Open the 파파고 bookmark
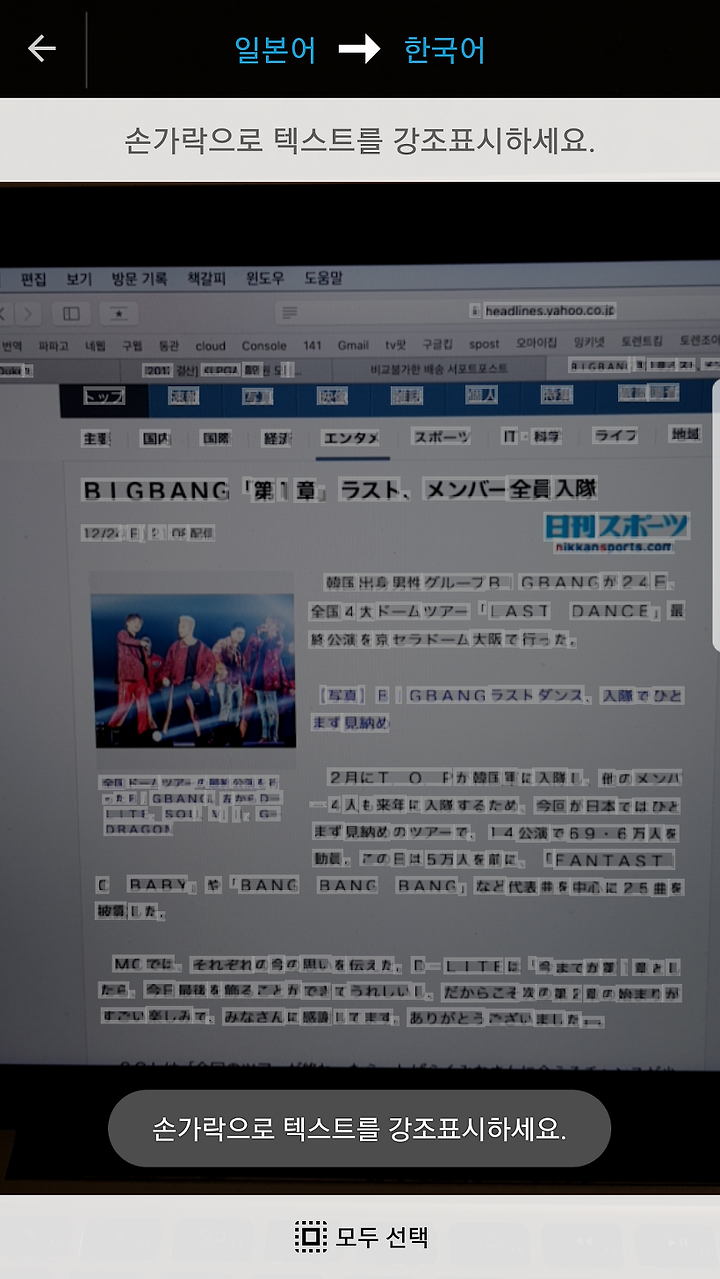The width and height of the screenshot is (720, 1279). tap(54, 346)
